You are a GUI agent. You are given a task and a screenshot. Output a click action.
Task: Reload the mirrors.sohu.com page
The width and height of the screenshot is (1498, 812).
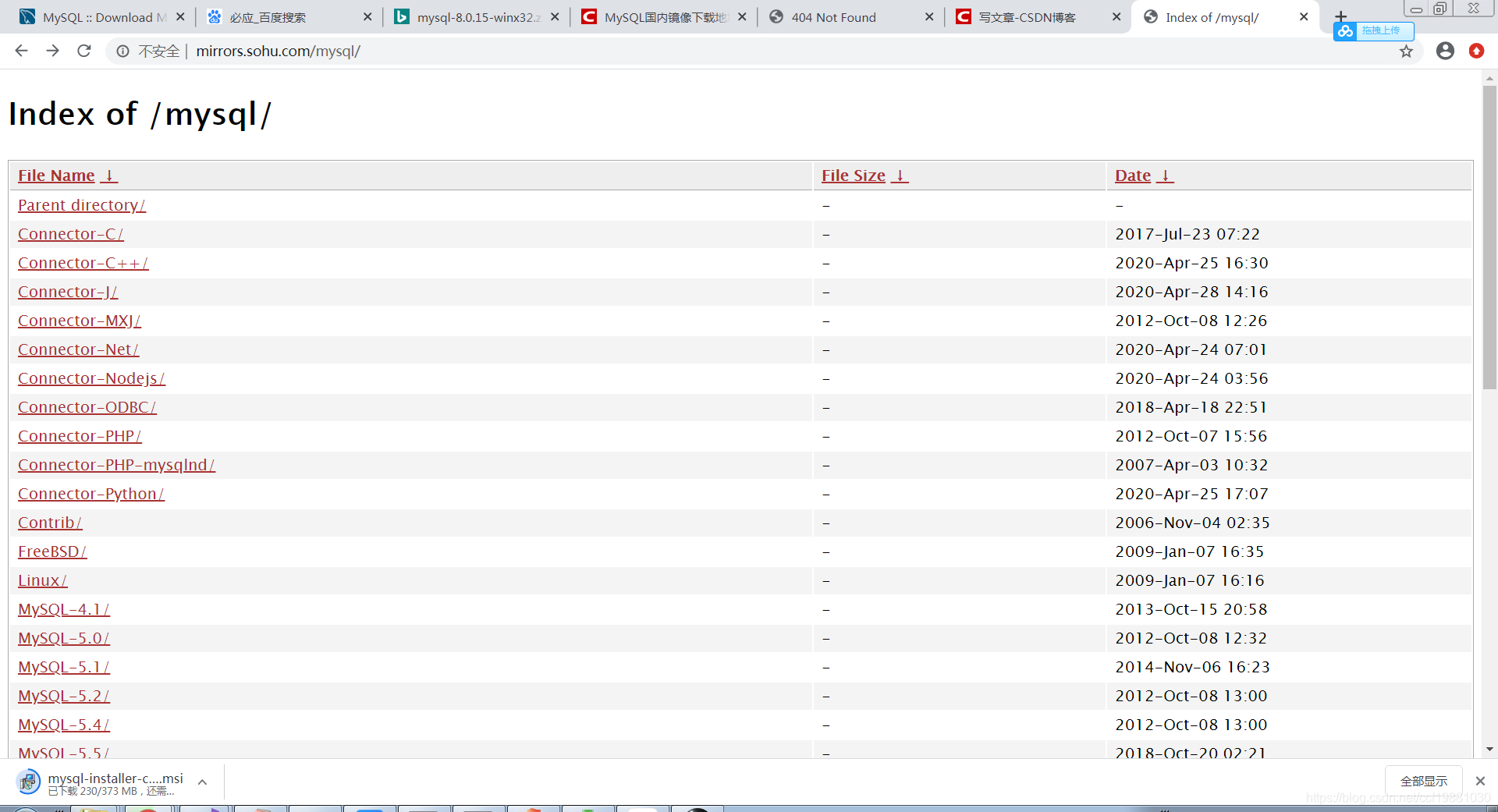pyautogui.click(x=84, y=51)
